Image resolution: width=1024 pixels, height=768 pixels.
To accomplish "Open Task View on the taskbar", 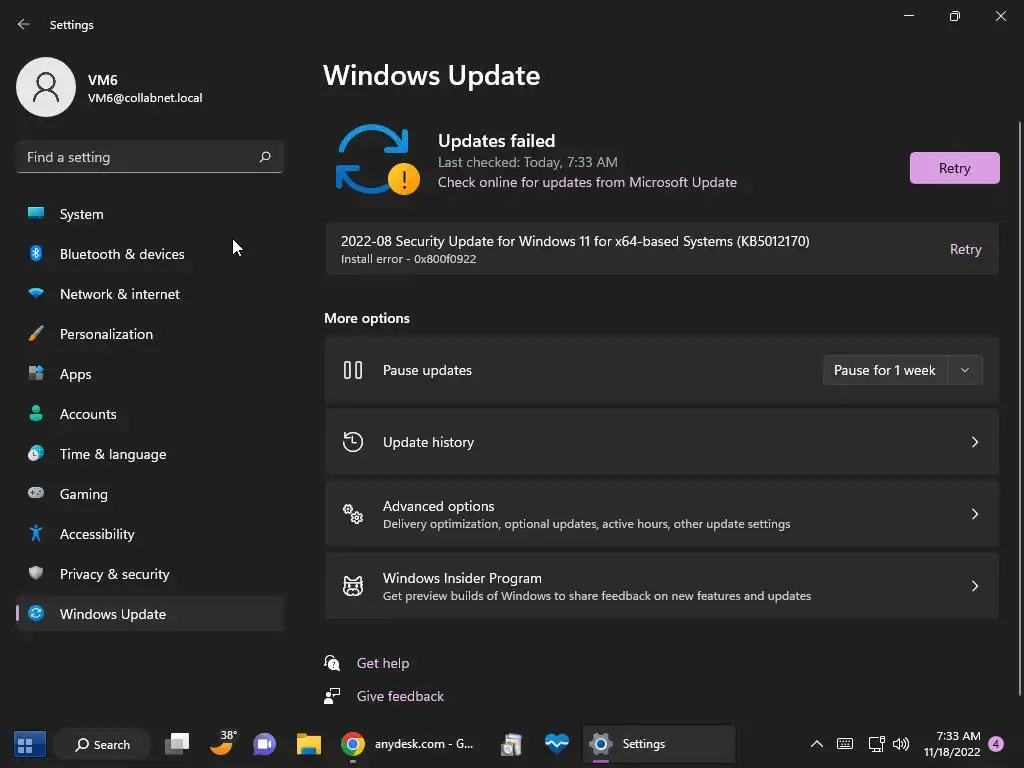I will [177, 744].
